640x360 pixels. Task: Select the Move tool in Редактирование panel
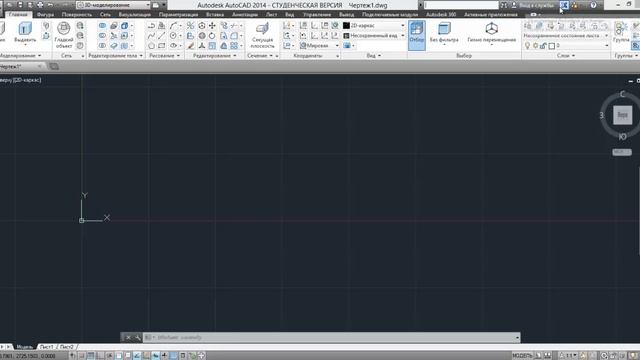click(212, 25)
